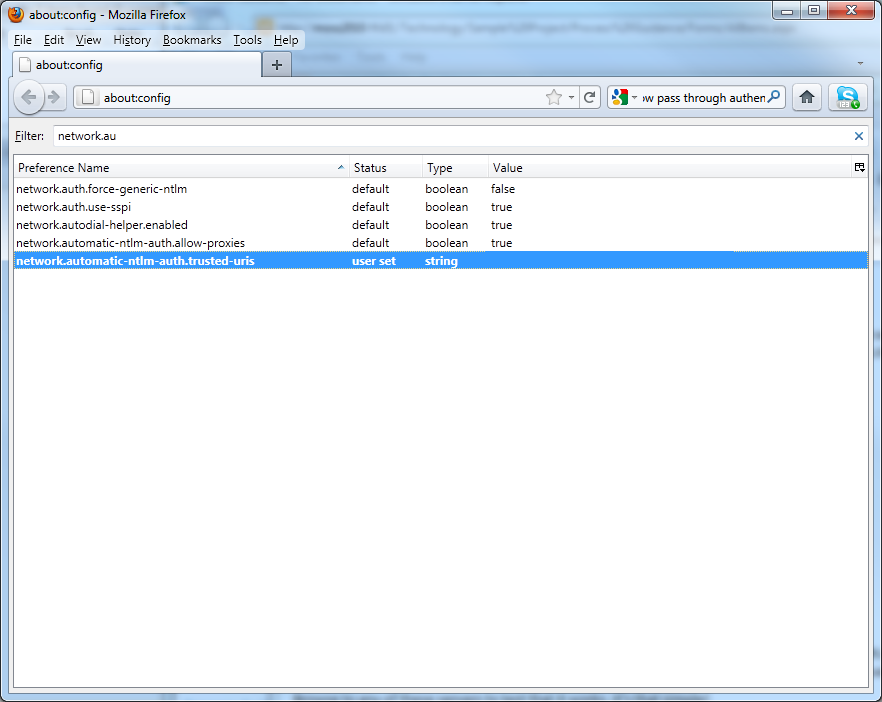
Task: Bookmark this page with the star icon
Action: [x=553, y=97]
